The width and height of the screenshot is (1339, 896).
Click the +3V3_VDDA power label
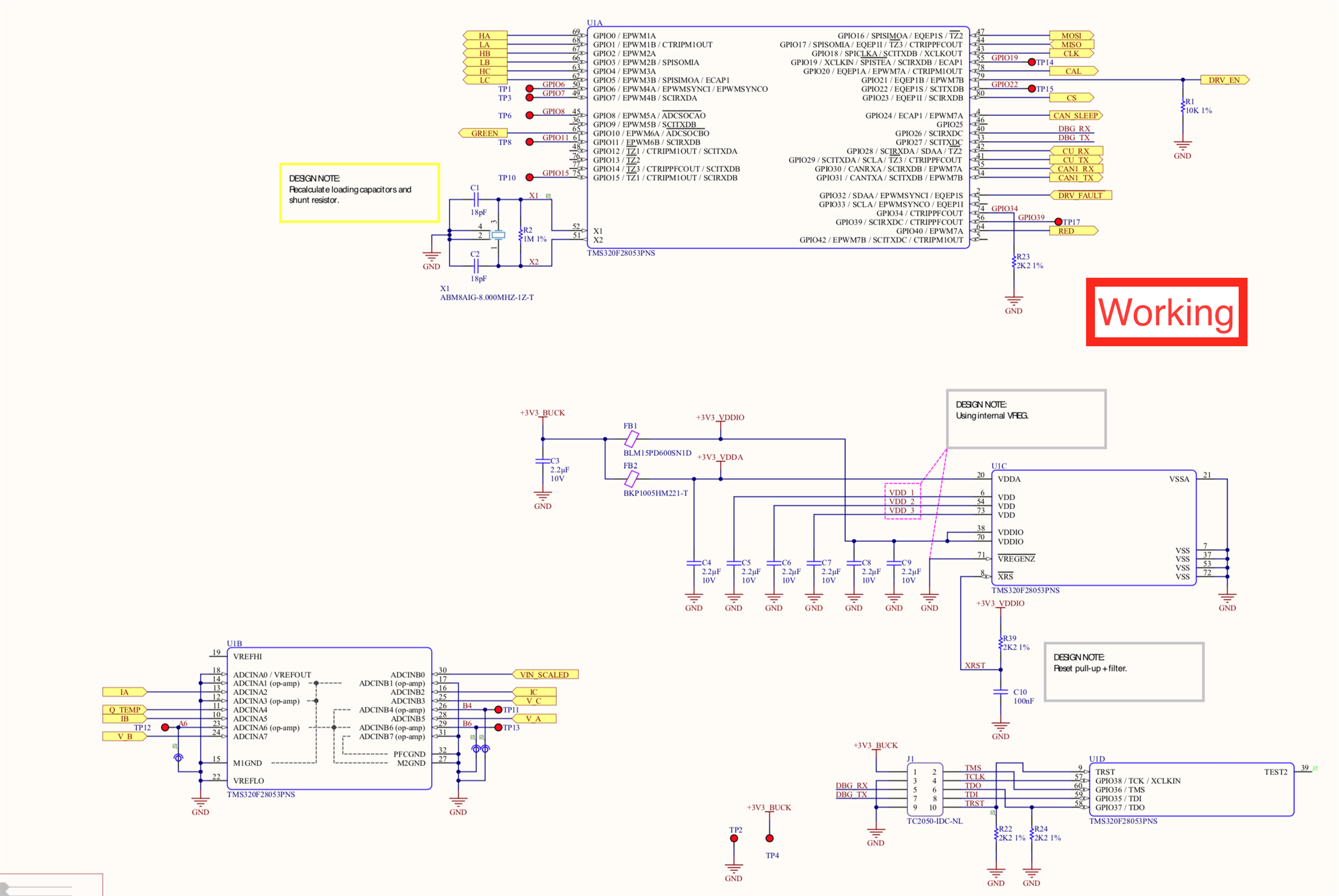coord(720,457)
